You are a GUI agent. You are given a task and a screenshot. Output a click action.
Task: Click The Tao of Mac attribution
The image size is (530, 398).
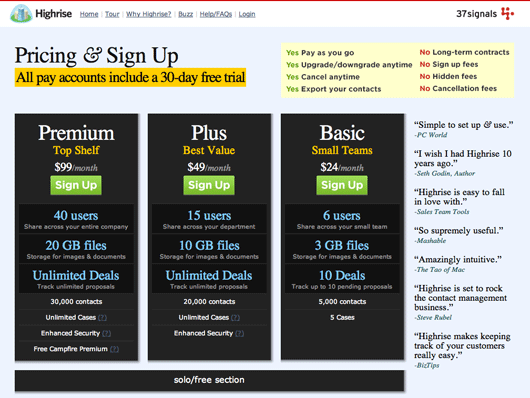pyautogui.click(x=440, y=270)
